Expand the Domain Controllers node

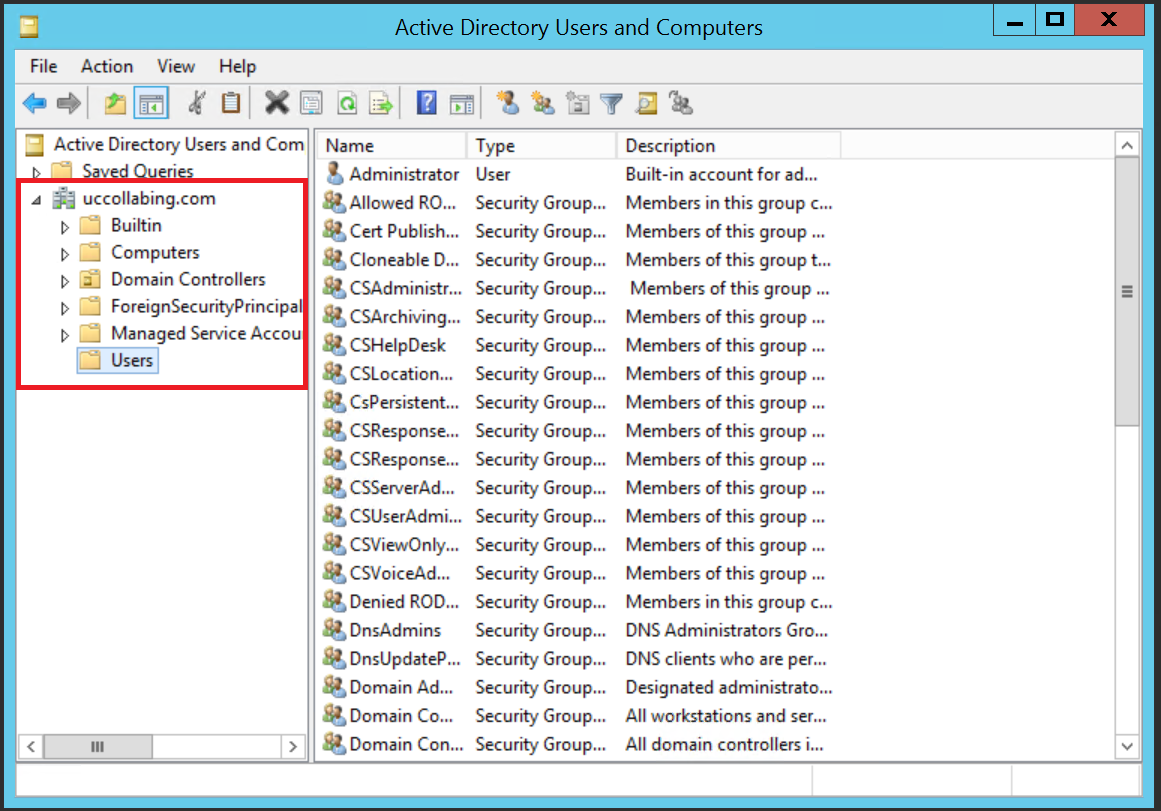pyautogui.click(x=64, y=281)
